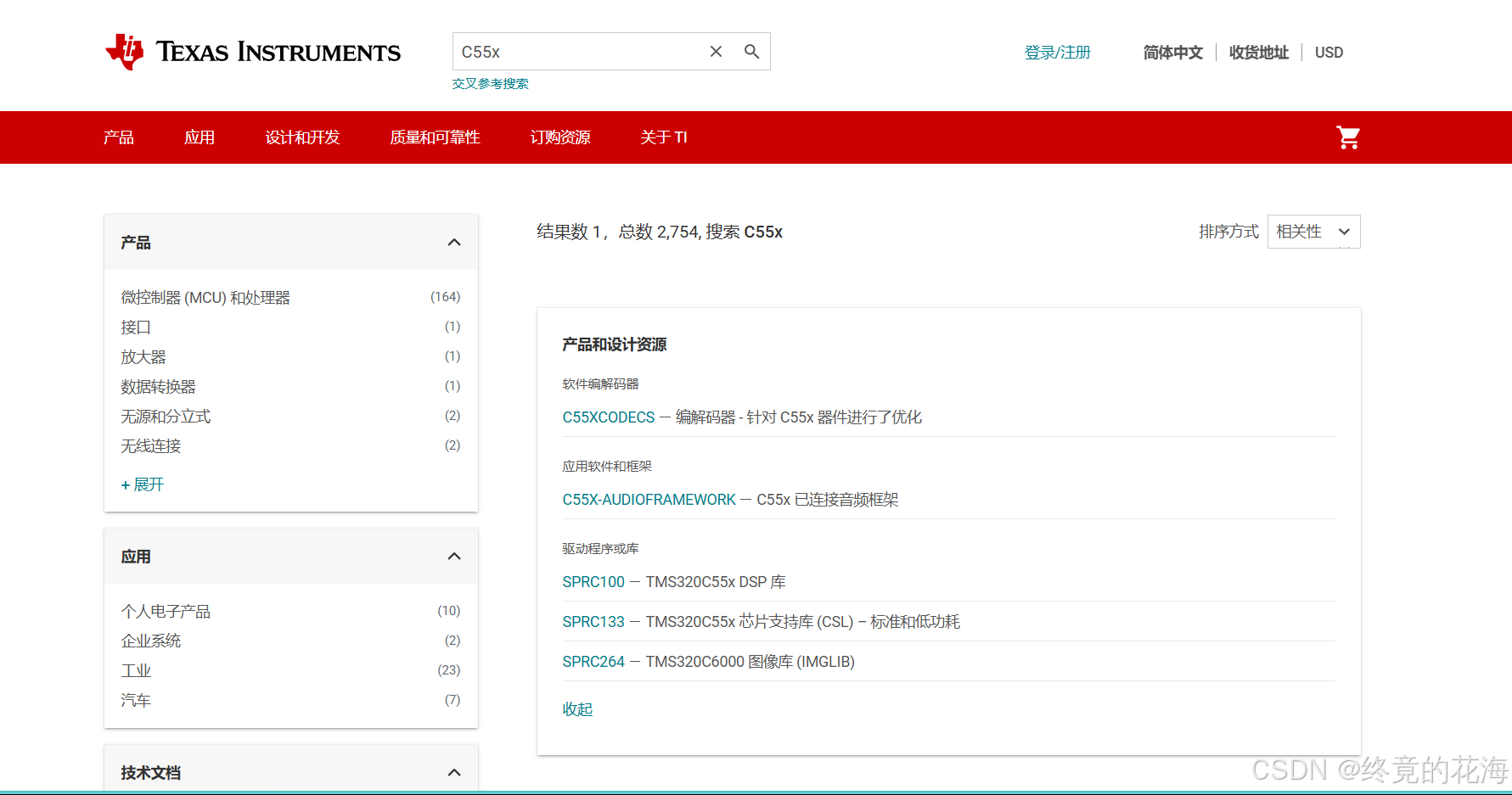This screenshot has width=1512, height=795.
Task: Open 订购资源 navigation menu
Action: (560, 137)
